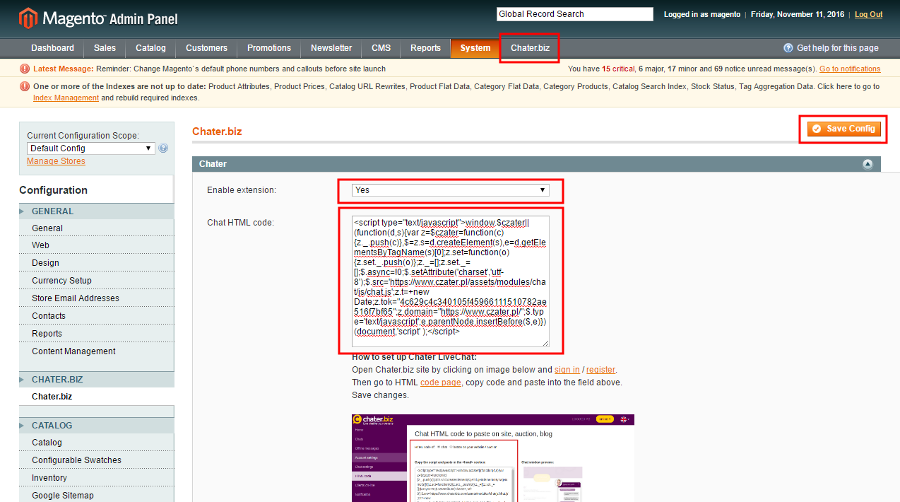Select Catalog in the configuration sidebar

pyautogui.click(x=47, y=443)
